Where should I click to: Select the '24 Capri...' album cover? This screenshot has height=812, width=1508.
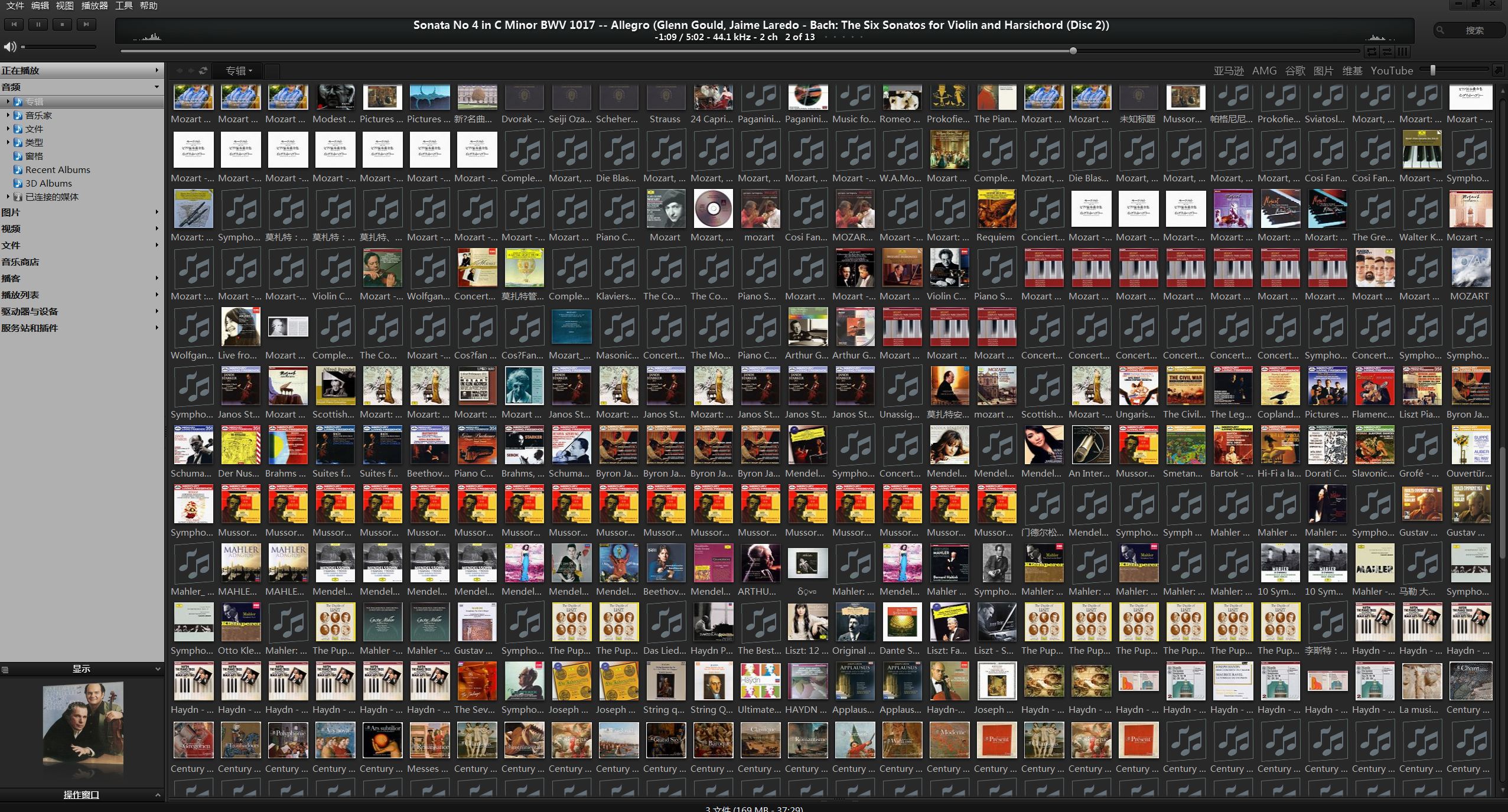[713, 97]
